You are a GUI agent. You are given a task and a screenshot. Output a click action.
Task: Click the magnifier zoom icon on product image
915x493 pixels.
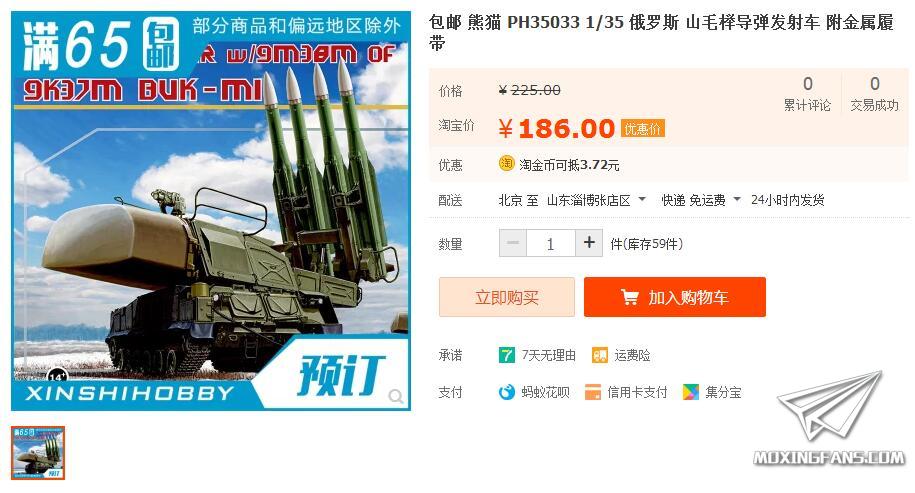[x=396, y=397]
